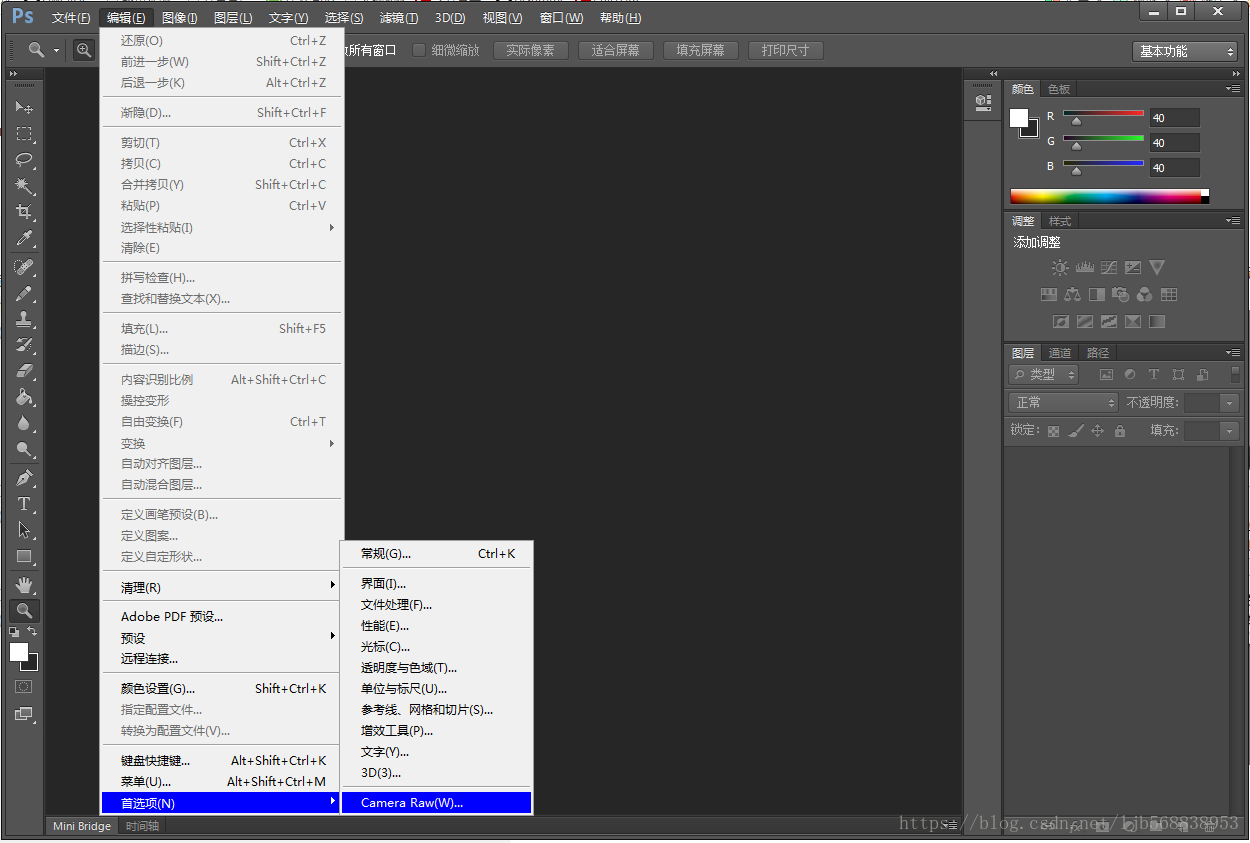Select the Lasso tool

24,160
